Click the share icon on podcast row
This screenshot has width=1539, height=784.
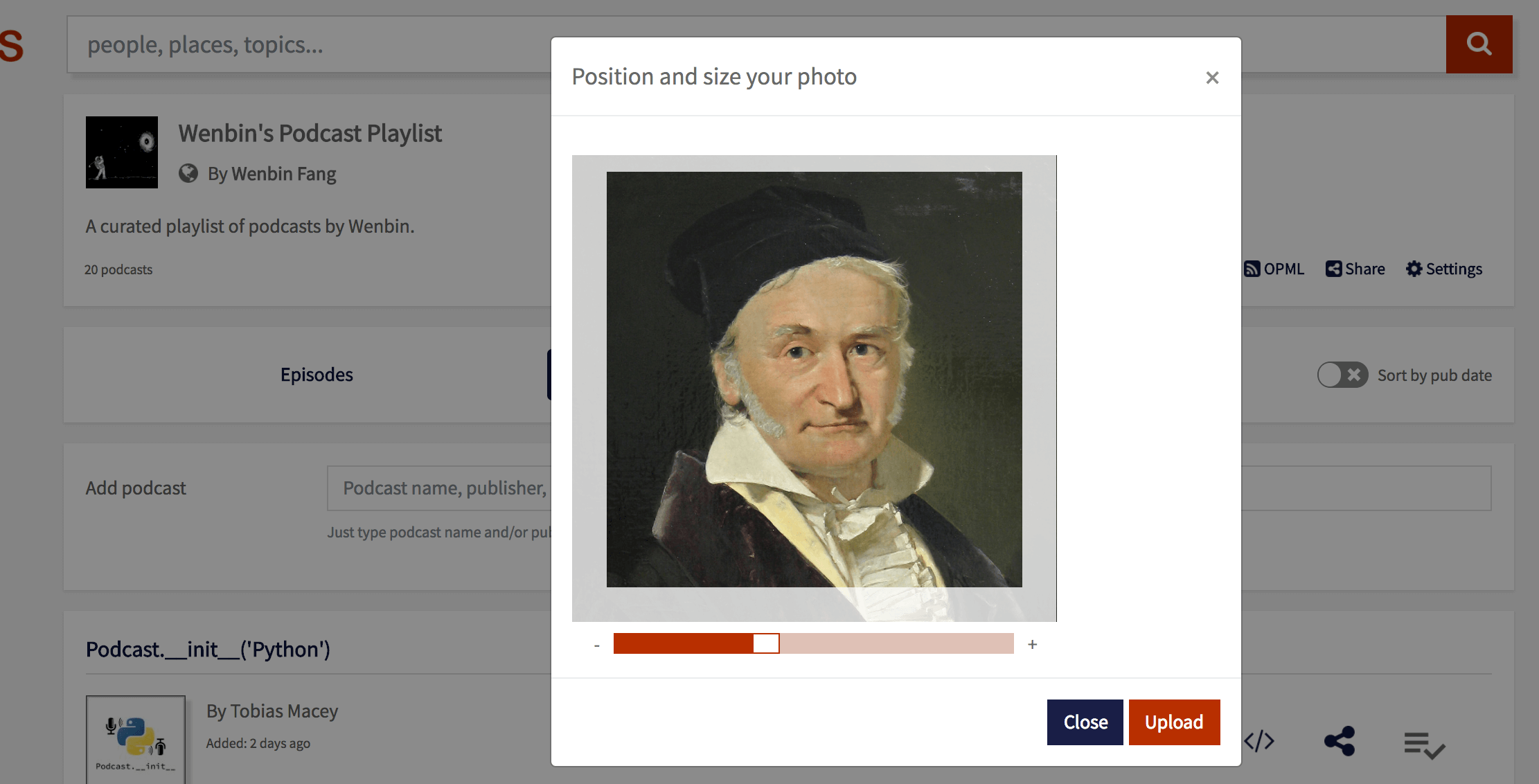point(1340,741)
